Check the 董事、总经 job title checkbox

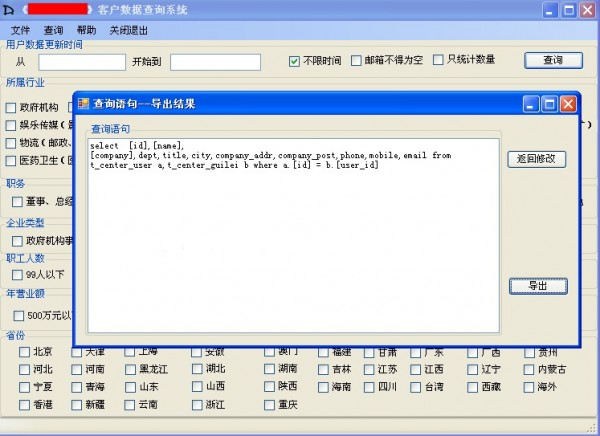click(x=17, y=201)
